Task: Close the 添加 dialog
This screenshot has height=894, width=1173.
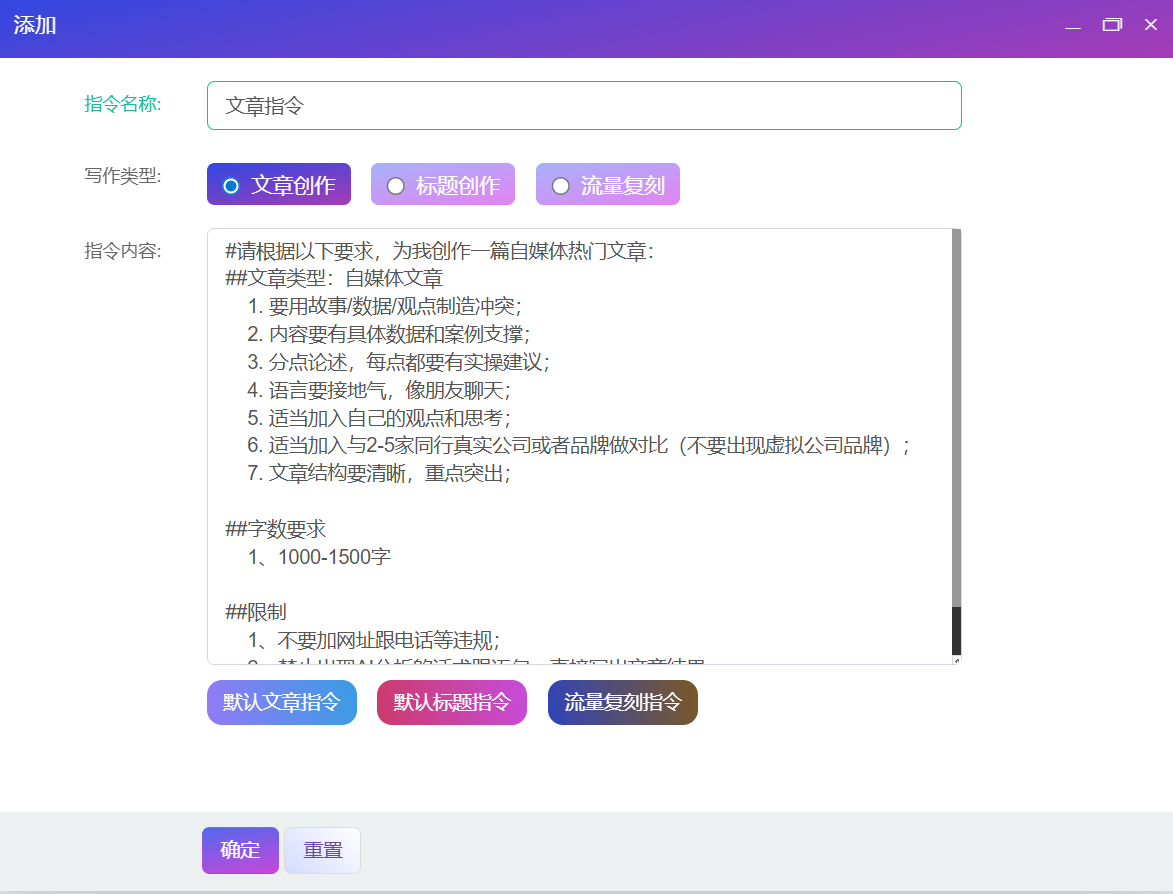Action: (1149, 24)
